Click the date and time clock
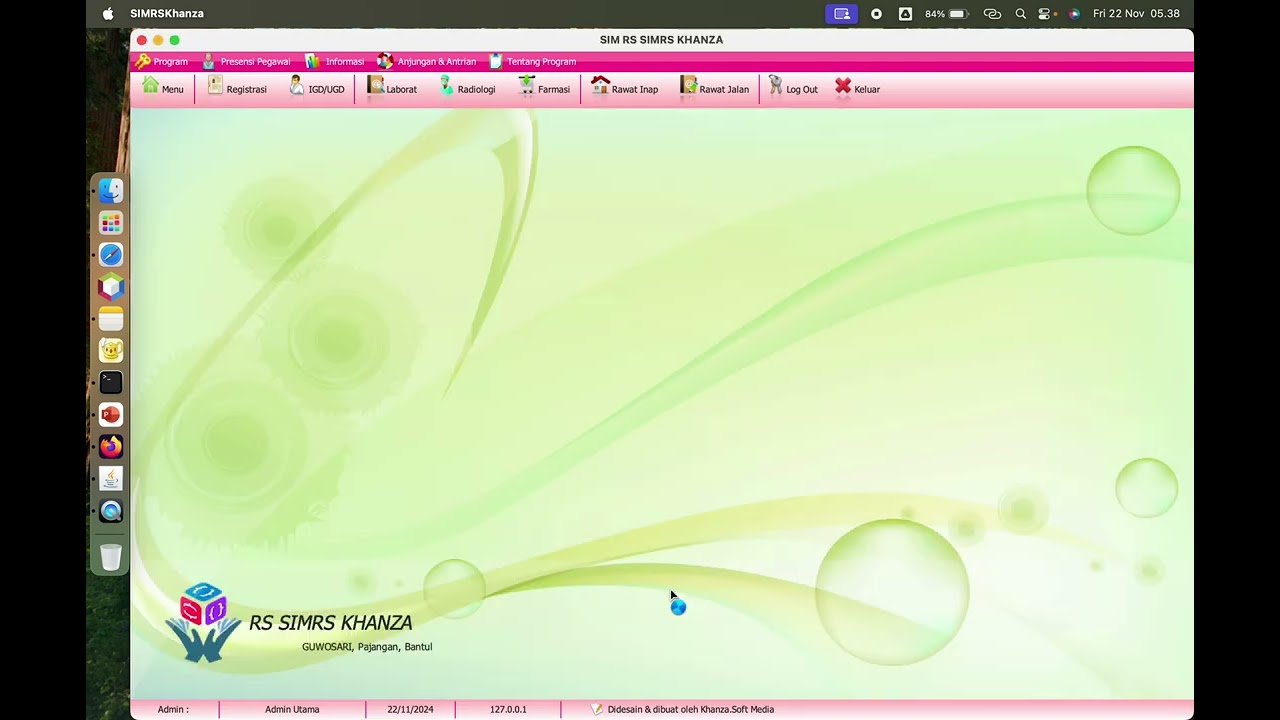1280x720 pixels. click(x=1136, y=14)
